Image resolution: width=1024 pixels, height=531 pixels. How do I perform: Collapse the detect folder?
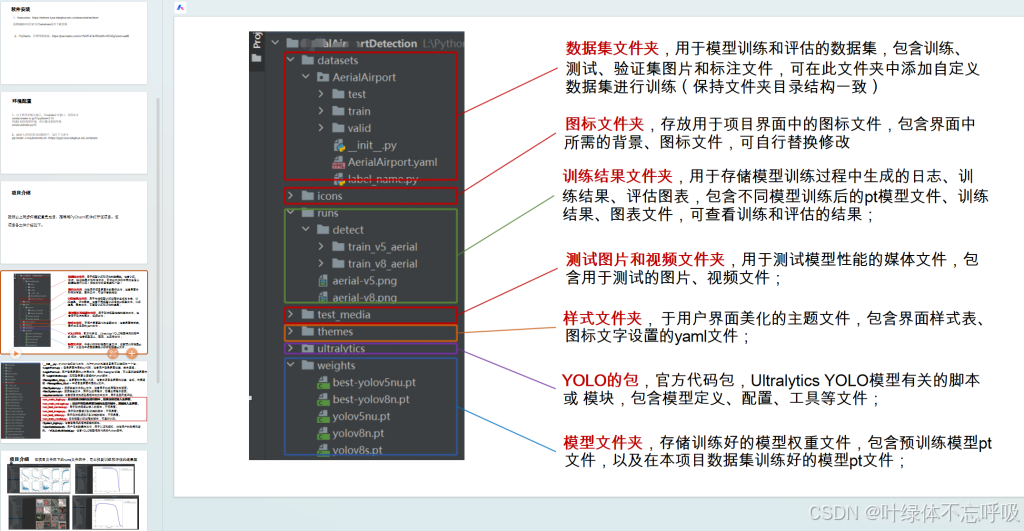pyautogui.click(x=306, y=230)
